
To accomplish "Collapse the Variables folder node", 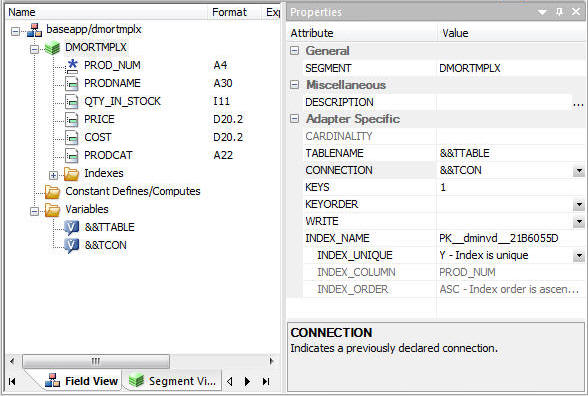I will [x=34, y=212].
